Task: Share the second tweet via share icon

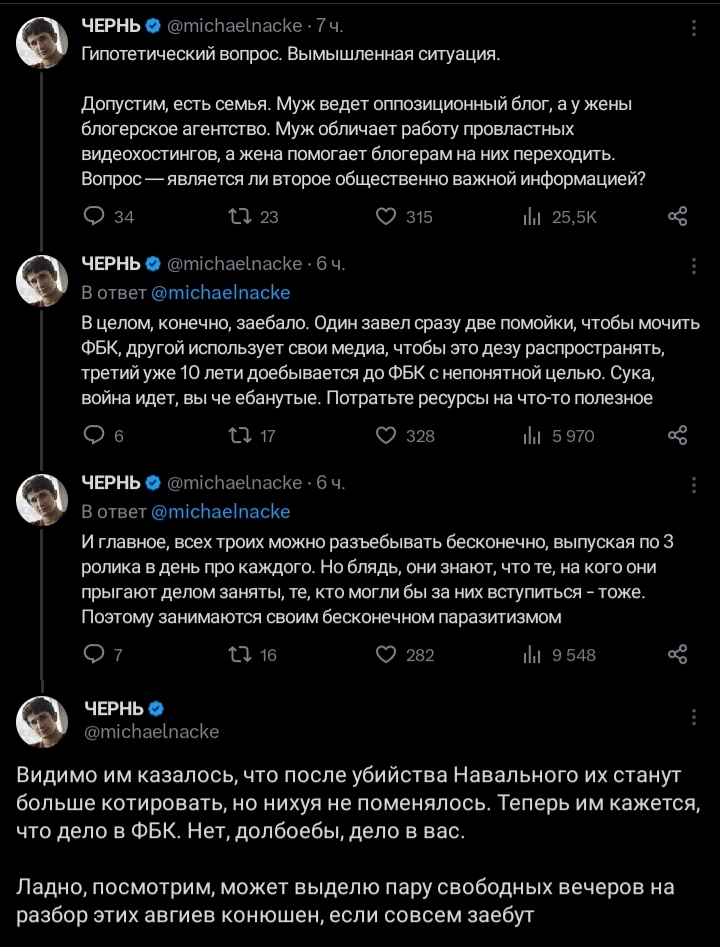Action: tap(677, 435)
